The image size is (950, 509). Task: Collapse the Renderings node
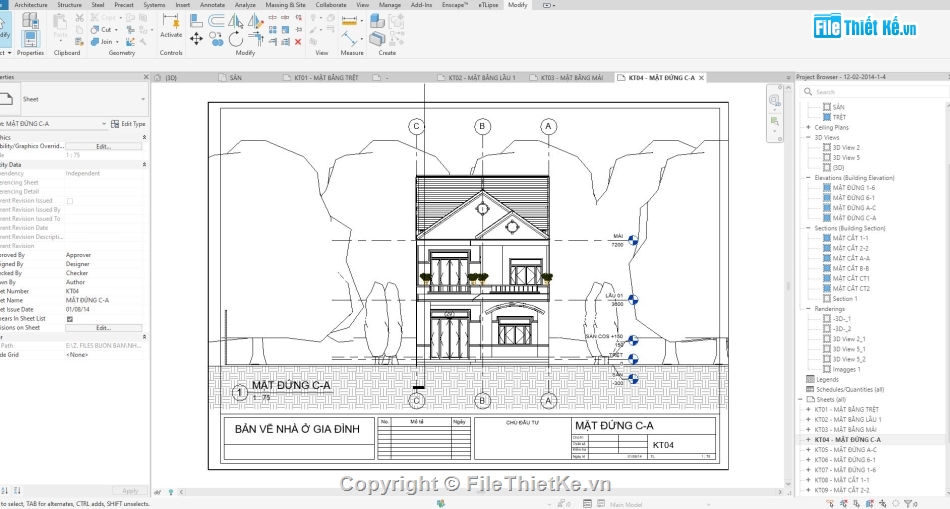point(808,309)
